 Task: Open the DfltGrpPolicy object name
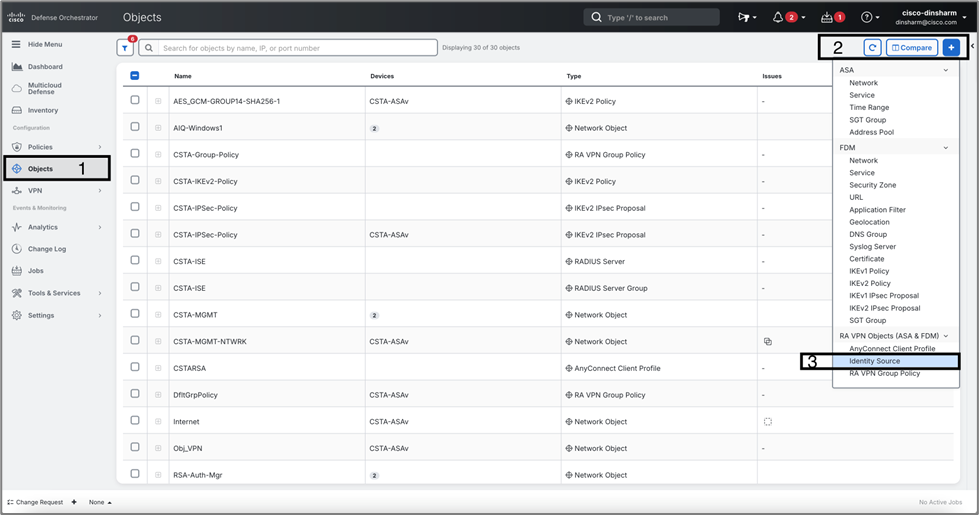[195, 395]
